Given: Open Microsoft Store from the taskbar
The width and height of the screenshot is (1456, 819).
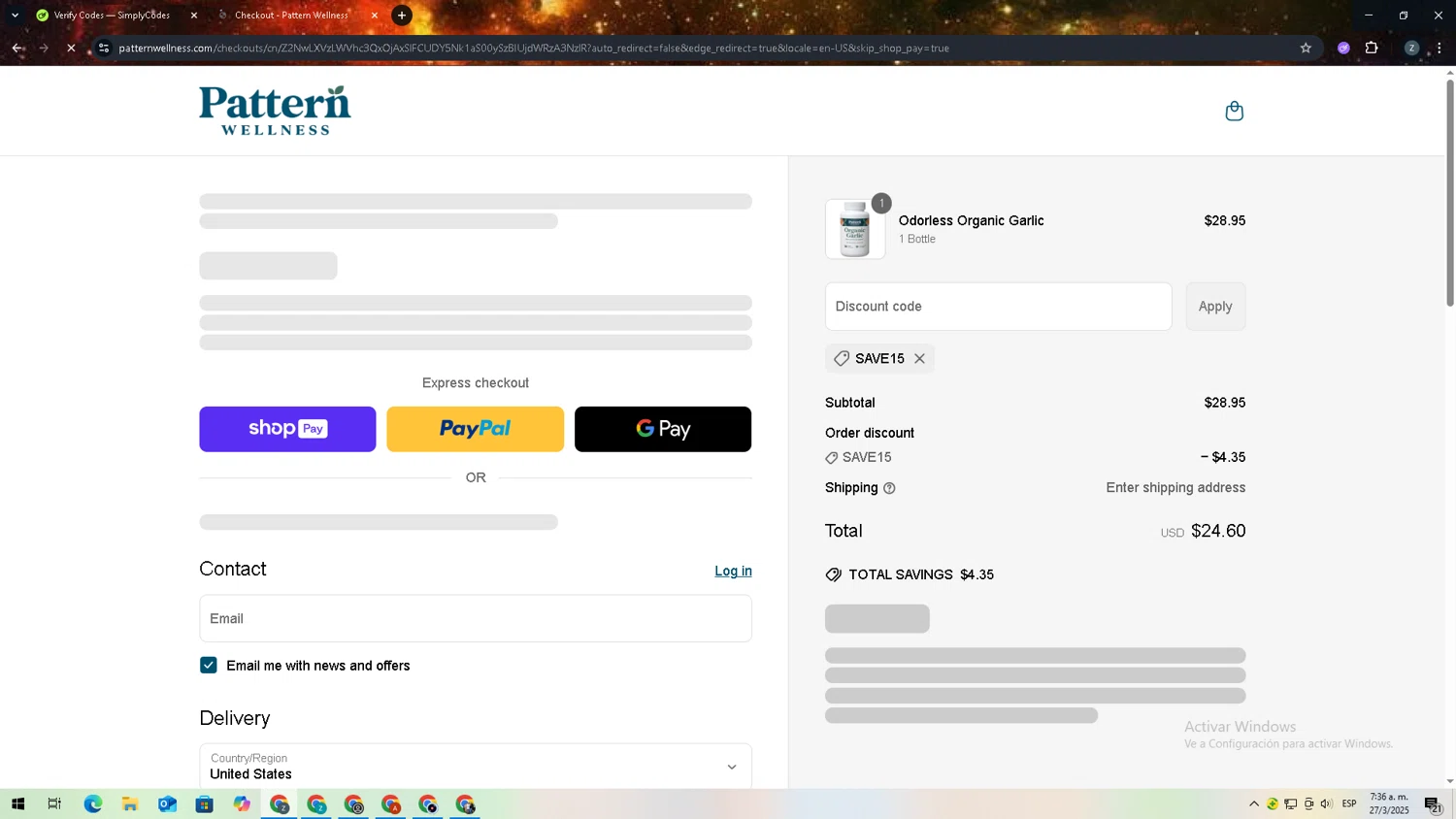Looking at the screenshot, I should pyautogui.click(x=204, y=804).
